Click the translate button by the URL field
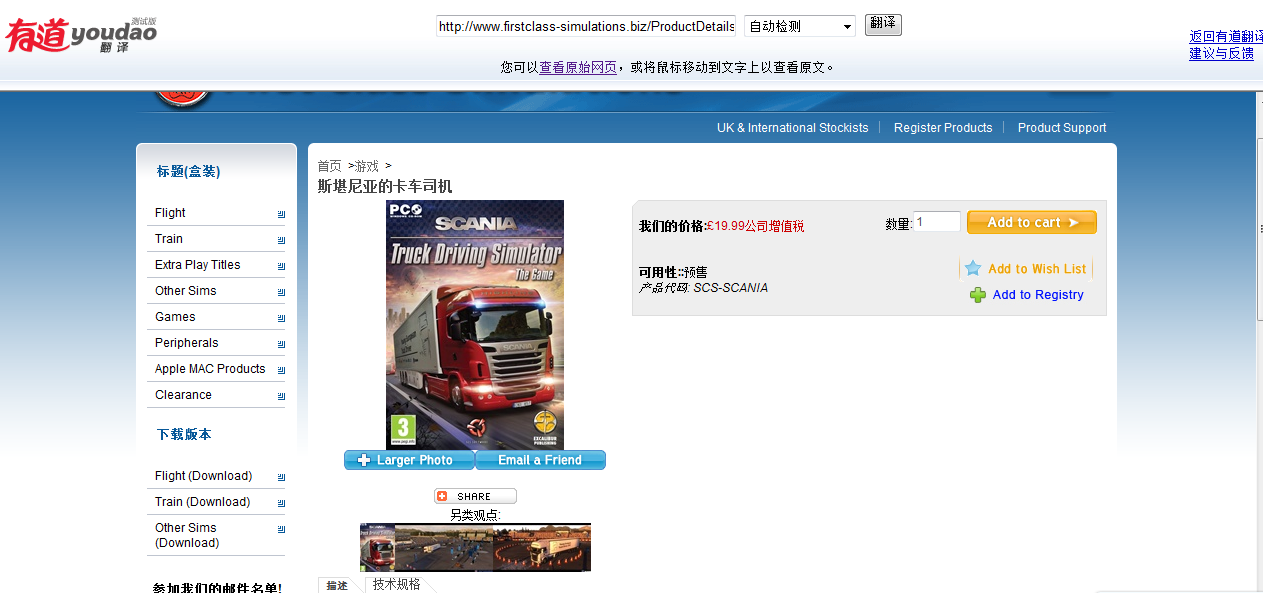 point(883,25)
